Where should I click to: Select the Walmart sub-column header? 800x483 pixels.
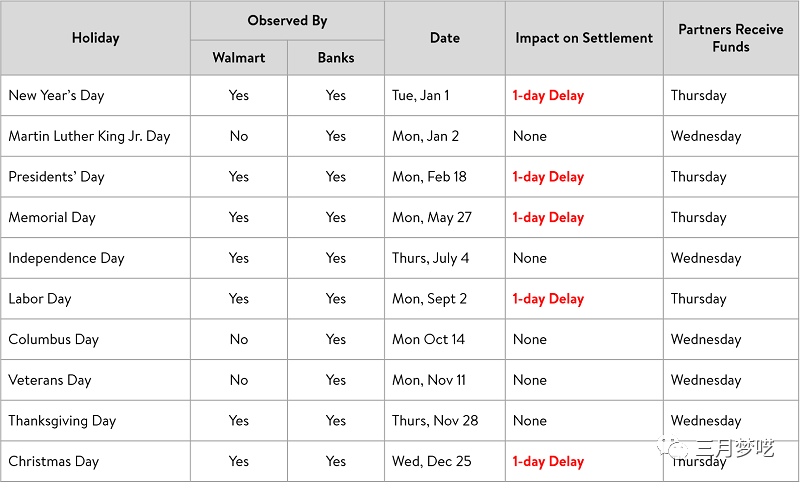pos(238,58)
